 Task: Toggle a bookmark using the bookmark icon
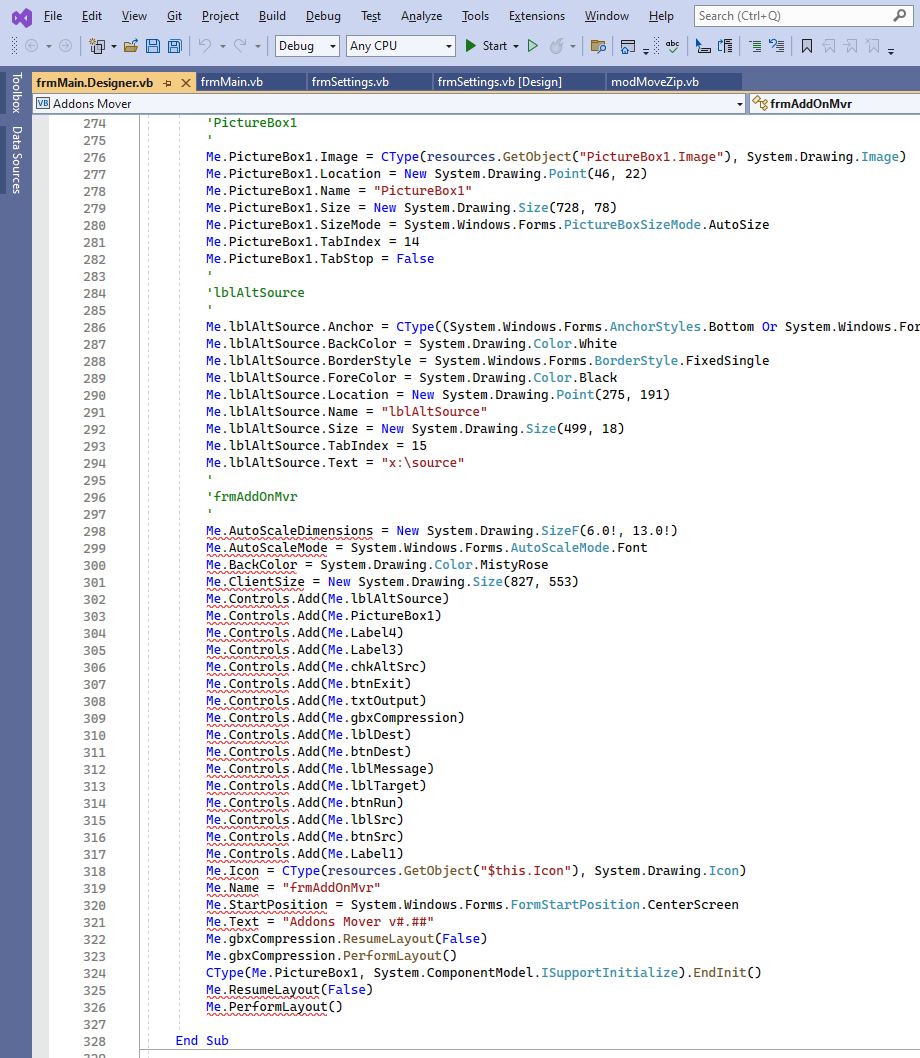point(807,46)
